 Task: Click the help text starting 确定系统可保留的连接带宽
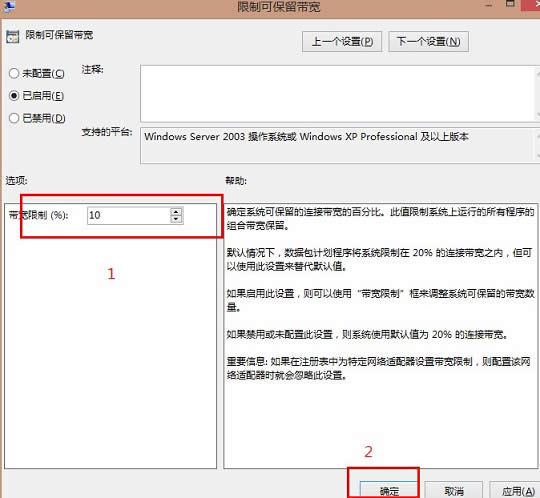(x=380, y=219)
